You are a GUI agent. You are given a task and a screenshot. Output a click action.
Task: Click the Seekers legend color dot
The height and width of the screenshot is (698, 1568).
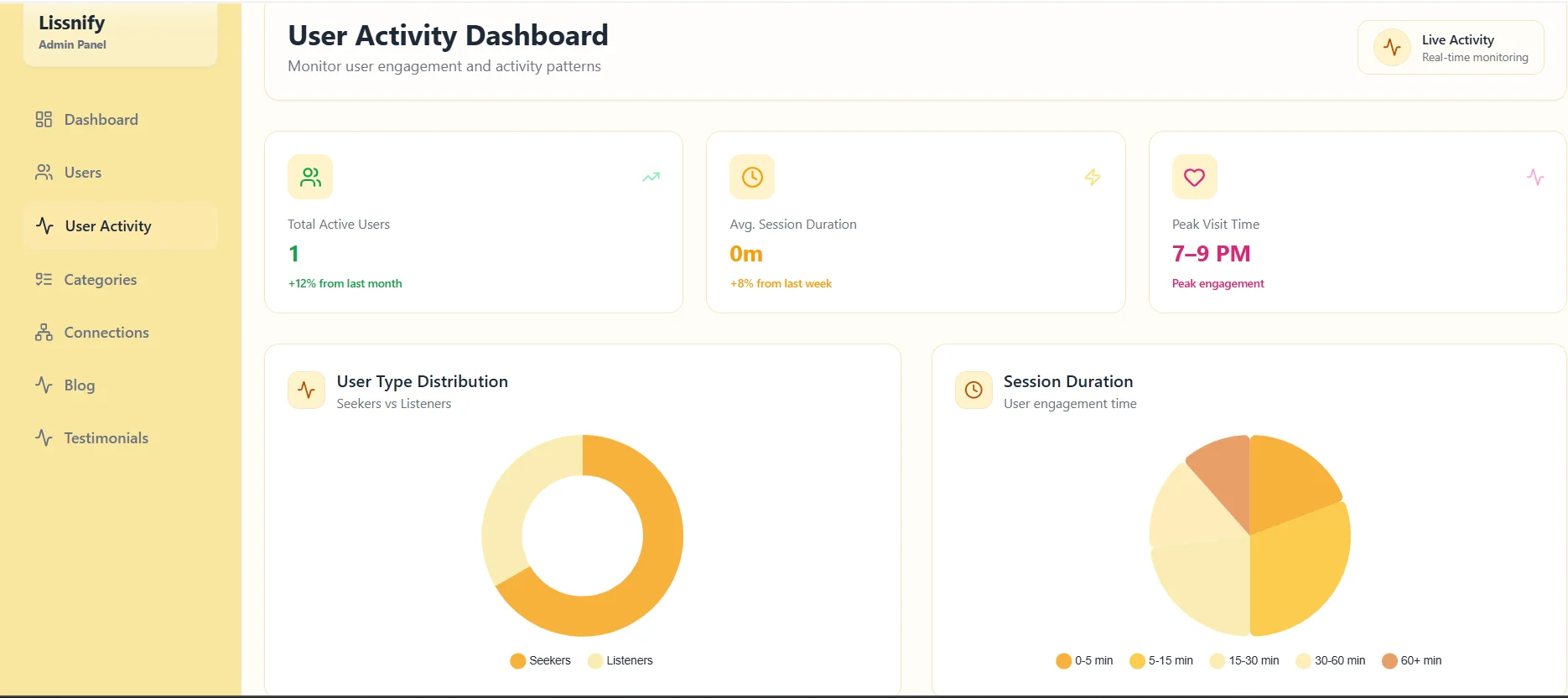coord(517,660)
